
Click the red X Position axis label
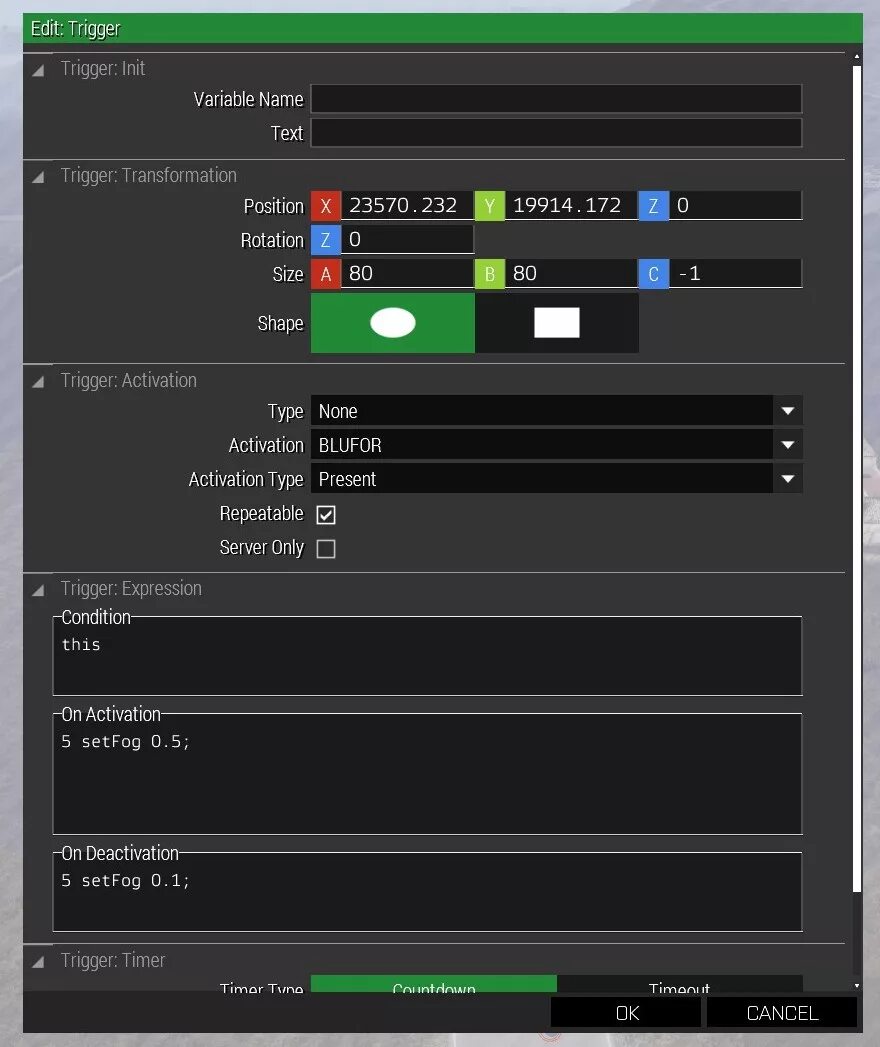[326, 206]
